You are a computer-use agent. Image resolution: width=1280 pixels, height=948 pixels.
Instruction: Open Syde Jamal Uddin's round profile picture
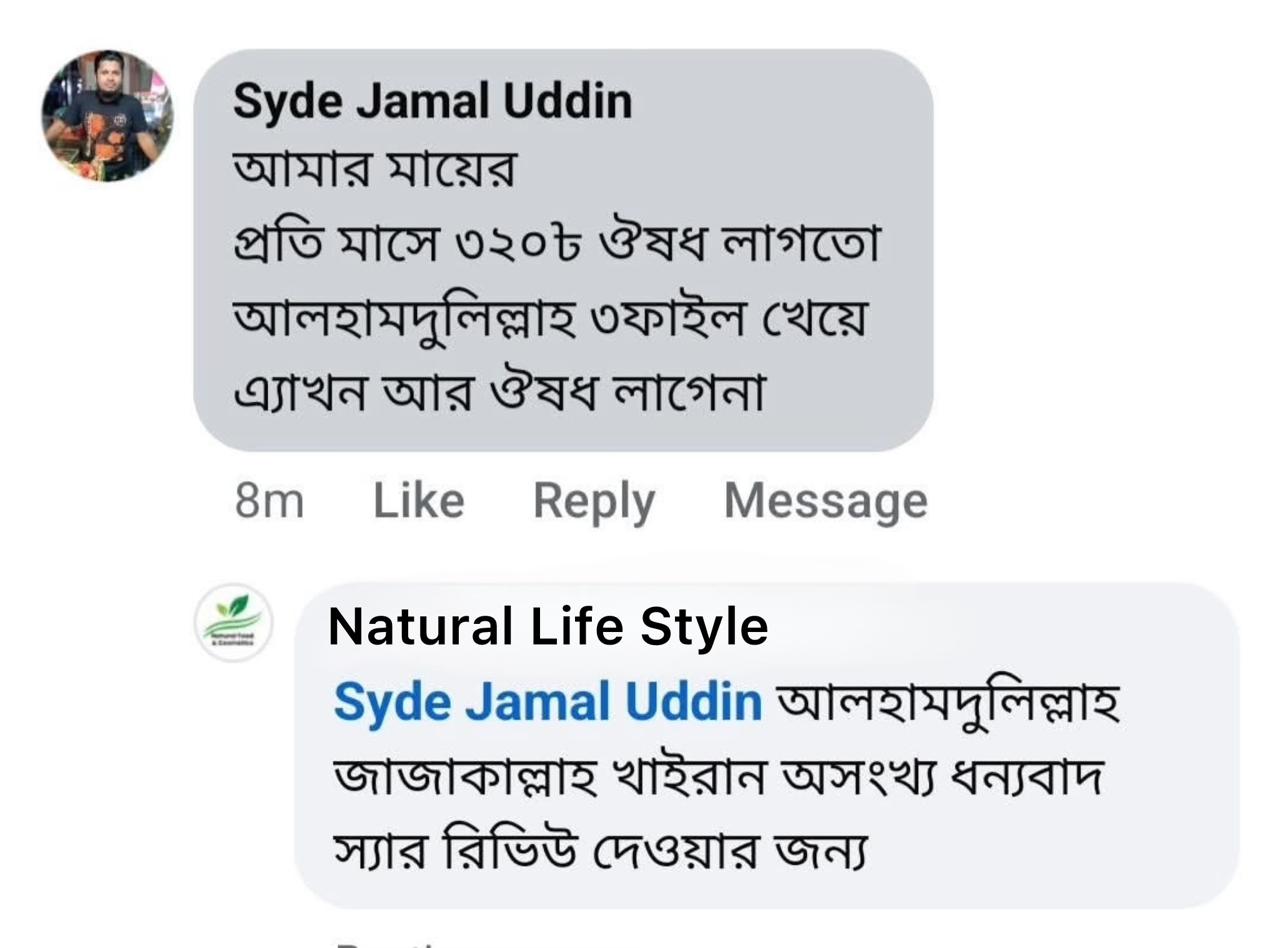(107, 115)
